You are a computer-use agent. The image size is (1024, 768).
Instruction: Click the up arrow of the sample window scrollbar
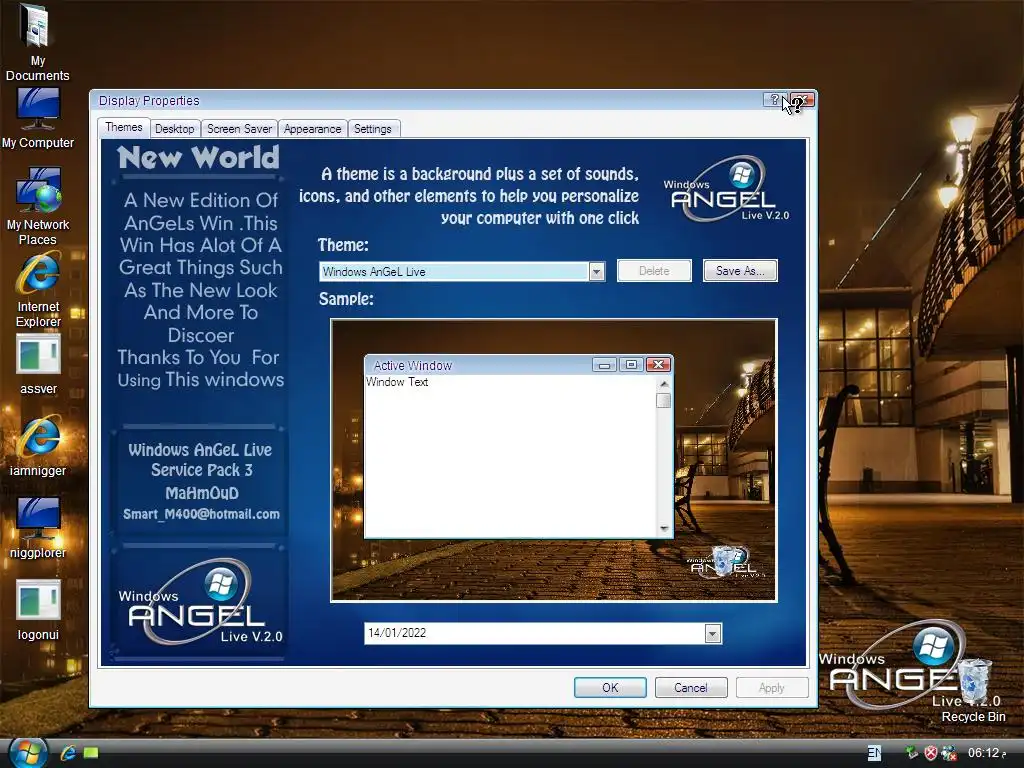pos(664,383)
